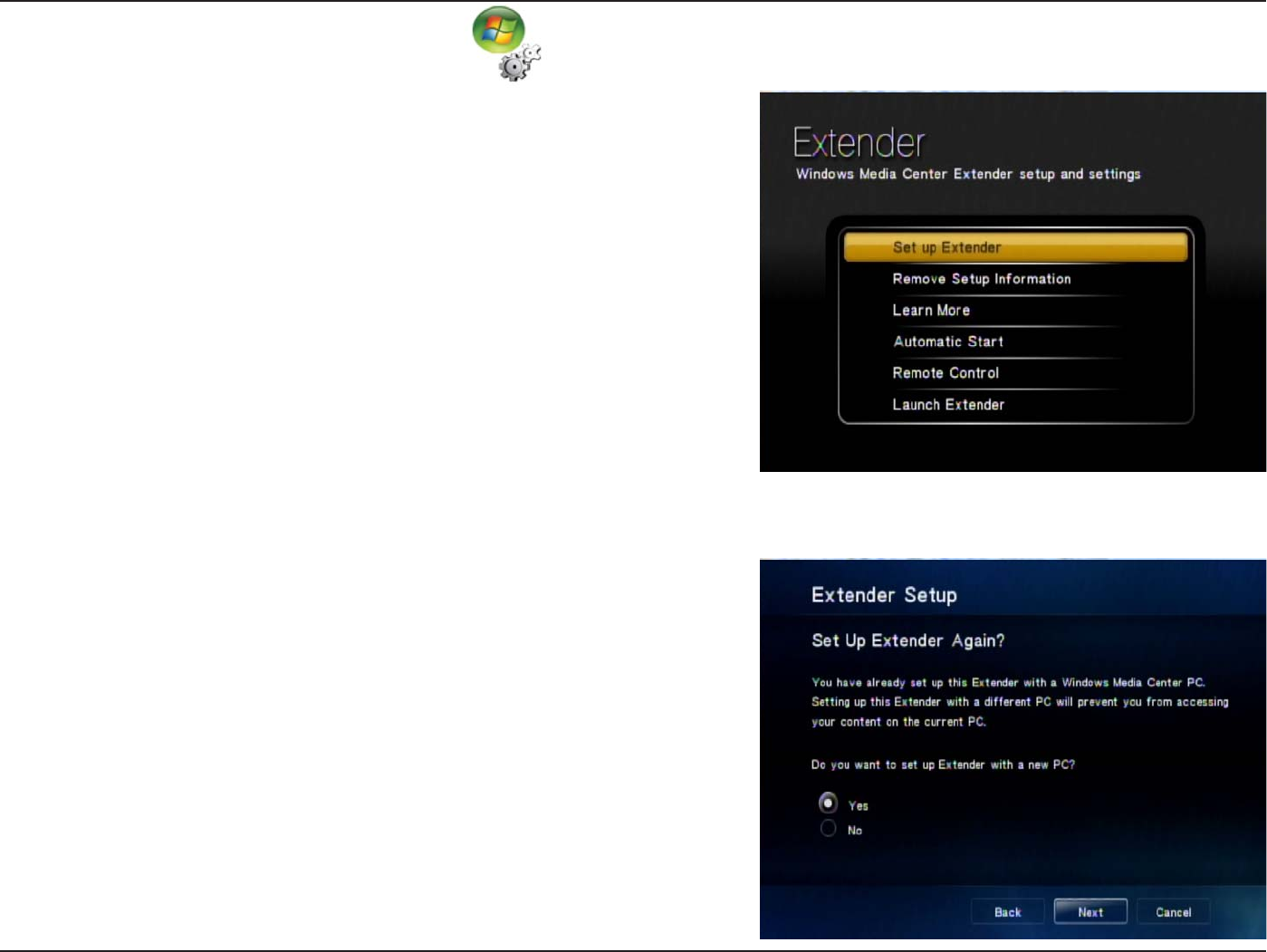The height and width of the screenshot is (952, 1267).
Task: Click 'Set Up Extender Again?' heading
Action: tap(907, 640)
